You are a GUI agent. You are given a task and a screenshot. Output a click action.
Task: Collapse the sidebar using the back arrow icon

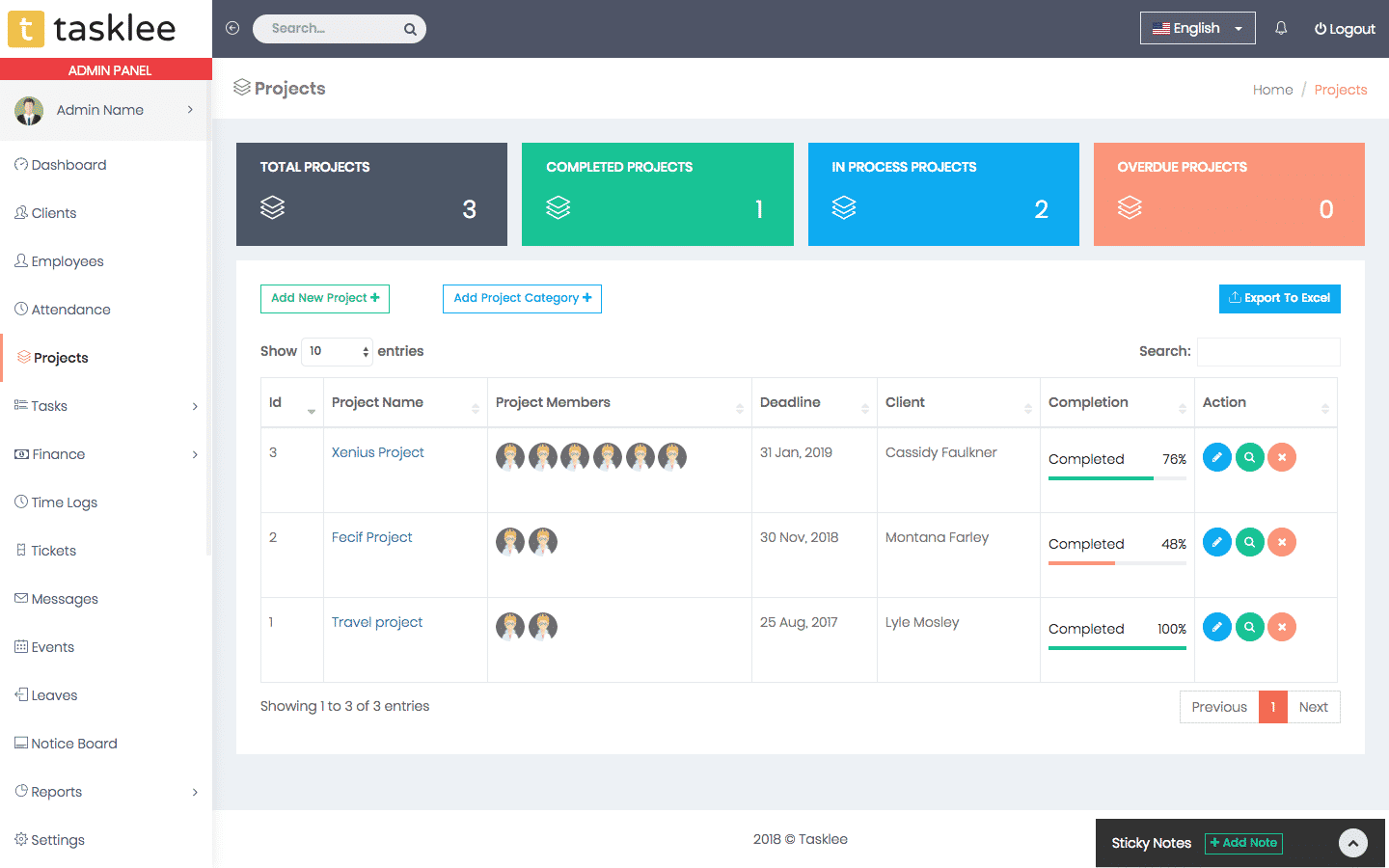[x=232, y=28]
